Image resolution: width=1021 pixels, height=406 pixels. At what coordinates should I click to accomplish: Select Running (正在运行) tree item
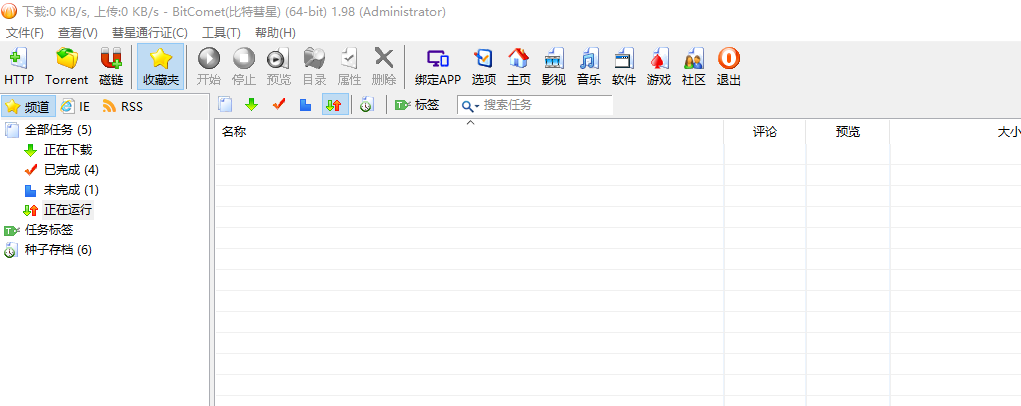click(x=68, y=210)
